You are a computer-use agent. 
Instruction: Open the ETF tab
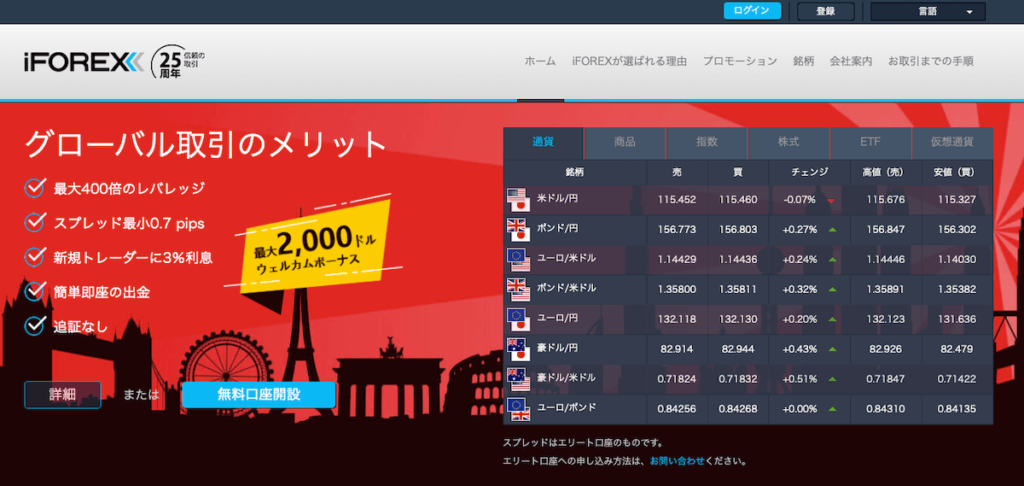tap(871, 142)
